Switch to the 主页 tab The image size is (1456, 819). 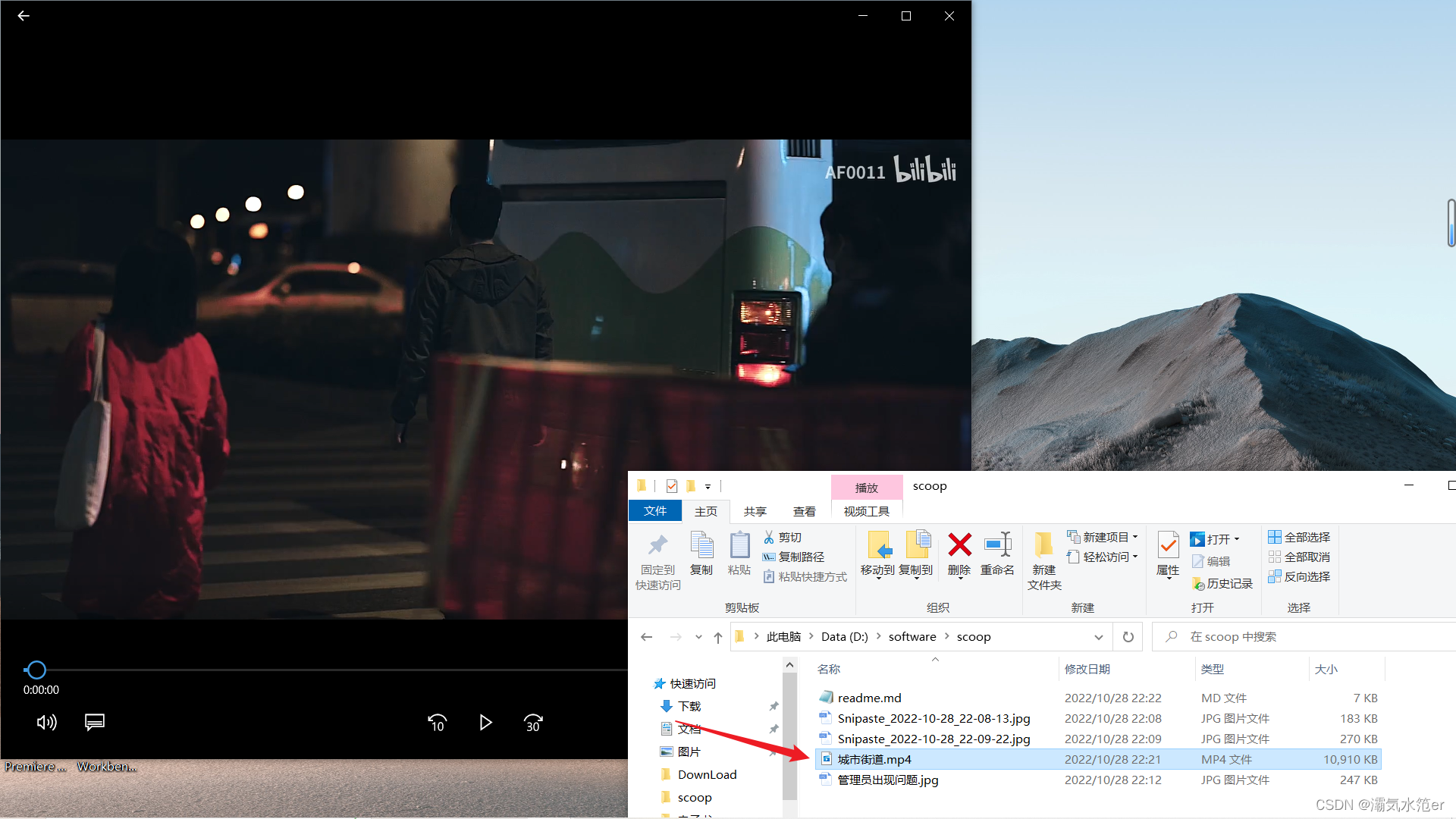tap(706, 511)
